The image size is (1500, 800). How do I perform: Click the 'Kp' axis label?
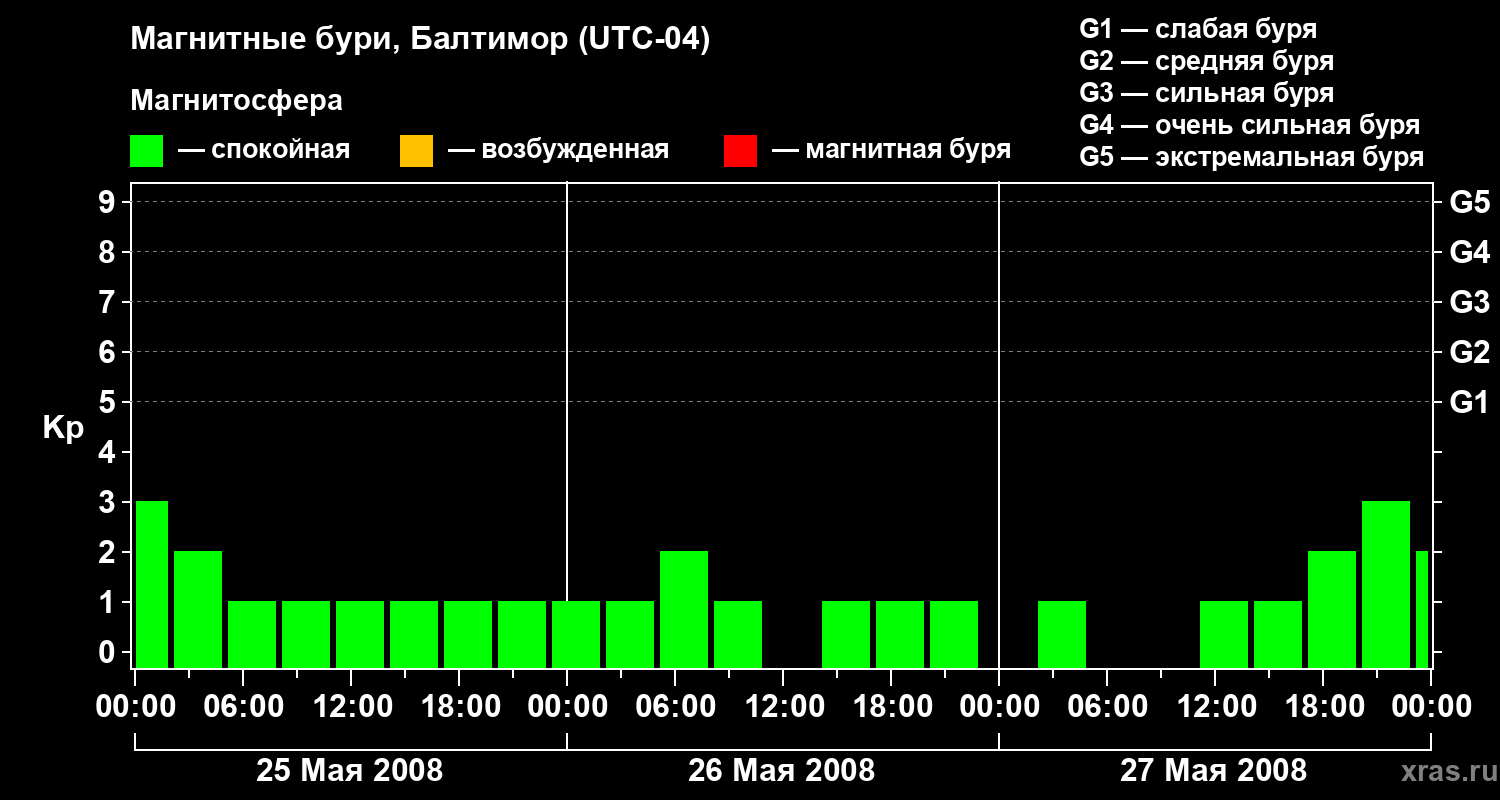pyautogui.click(x=63, y=428)
